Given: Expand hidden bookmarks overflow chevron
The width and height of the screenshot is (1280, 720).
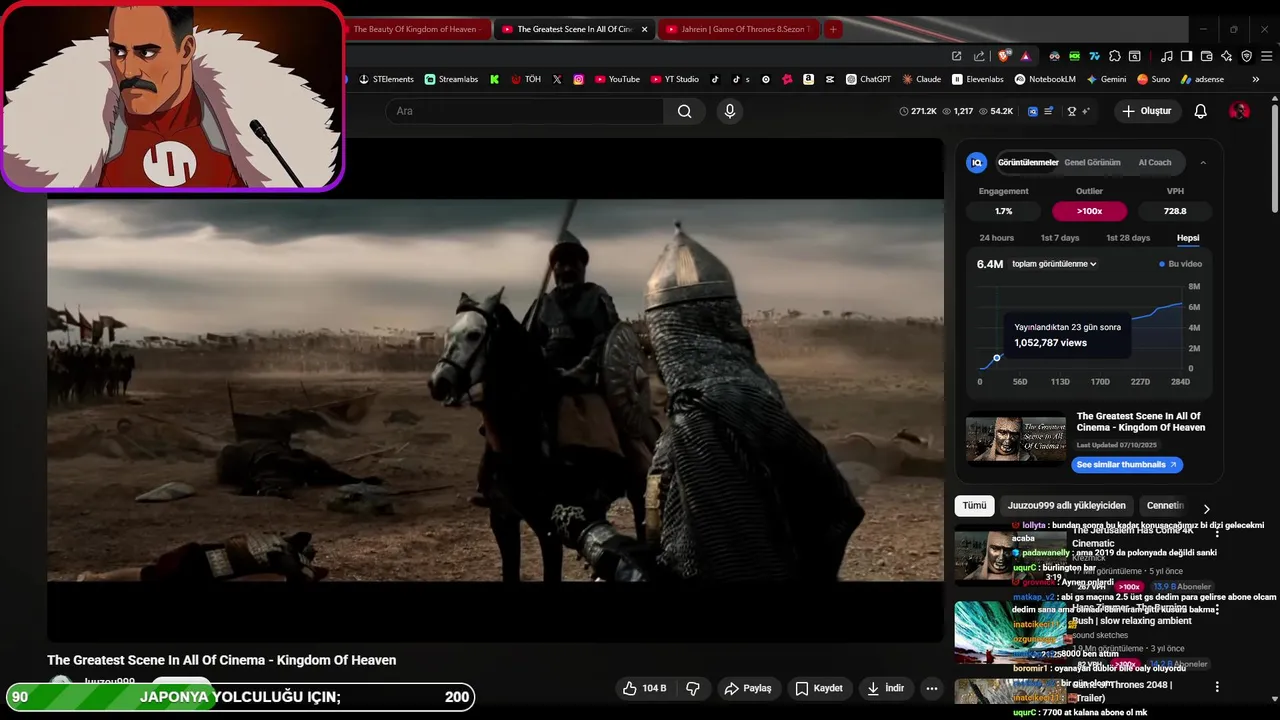Looking at the screenshot, I should click(1258, 79).
